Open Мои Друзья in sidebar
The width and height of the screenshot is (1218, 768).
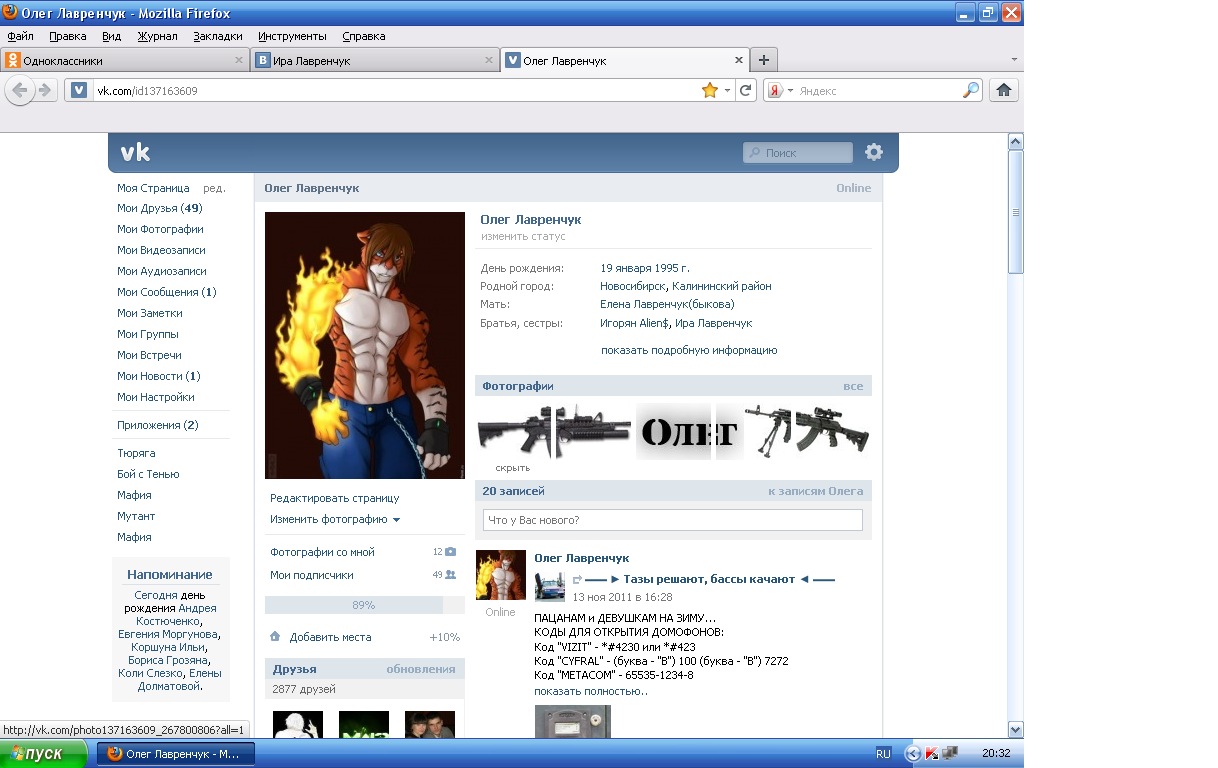(160, 209)
